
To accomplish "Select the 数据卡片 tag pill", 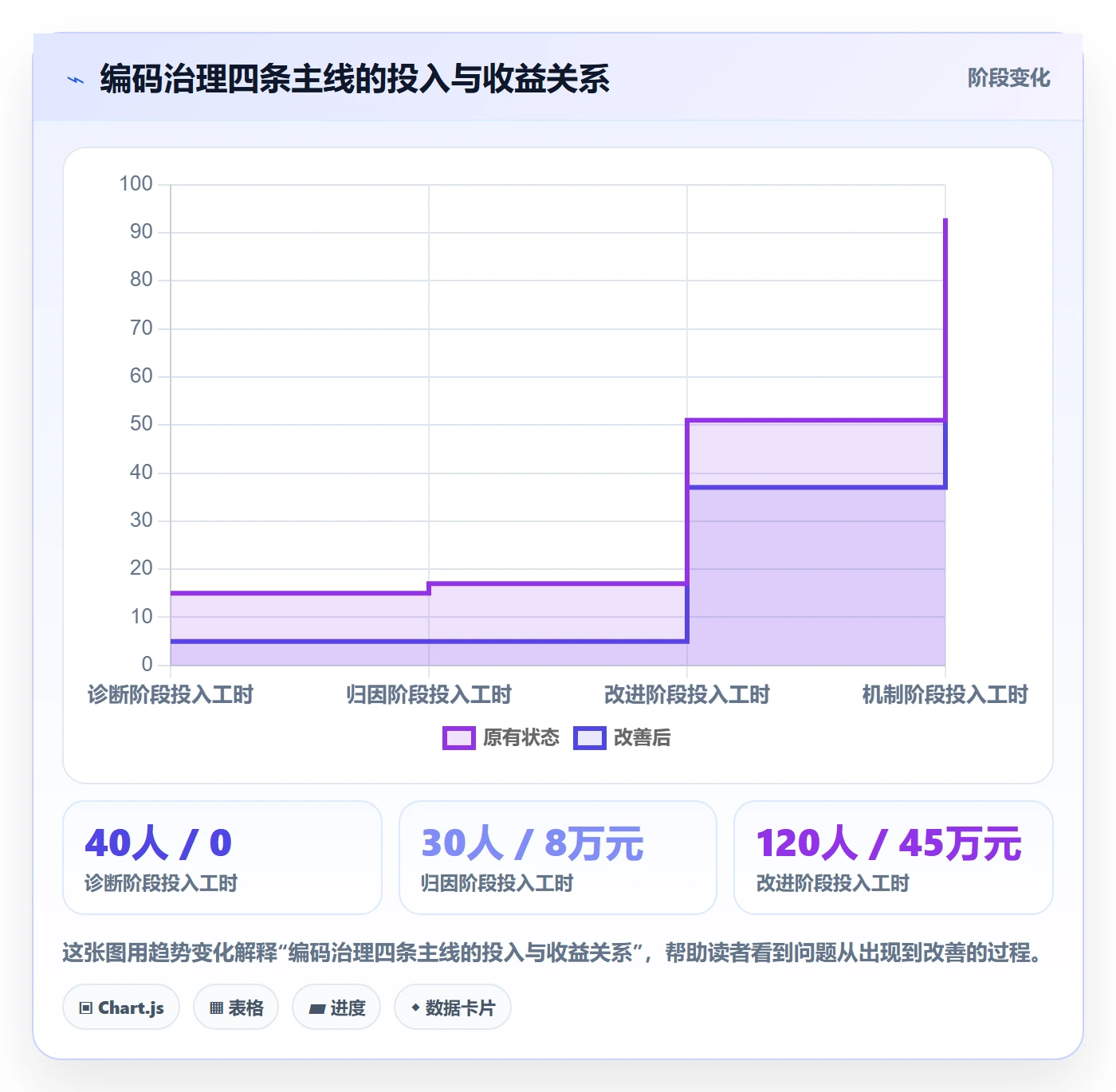I will [x=453, y=1008].
